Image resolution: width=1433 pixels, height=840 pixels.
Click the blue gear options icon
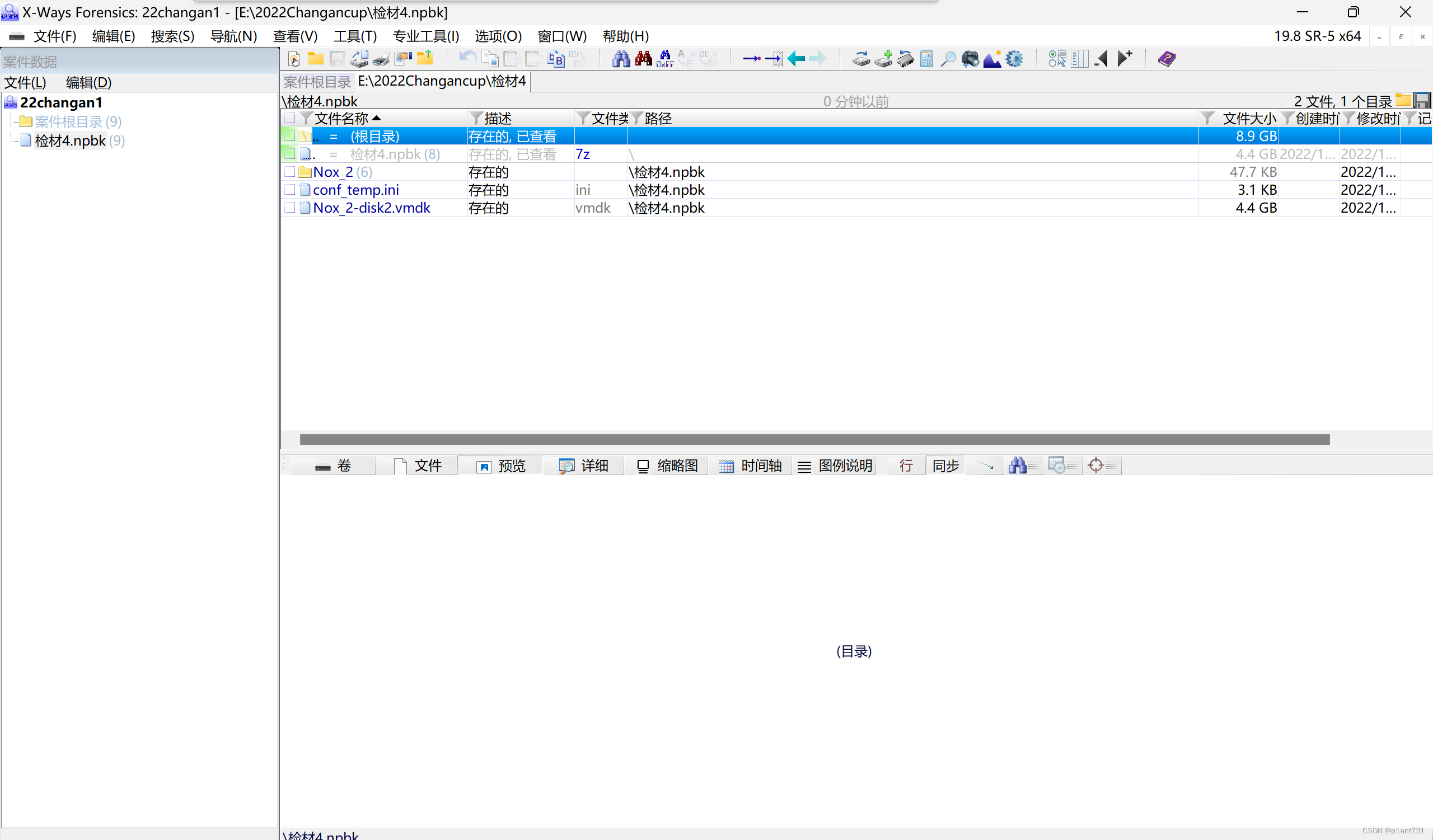[x=1014, y=59]
